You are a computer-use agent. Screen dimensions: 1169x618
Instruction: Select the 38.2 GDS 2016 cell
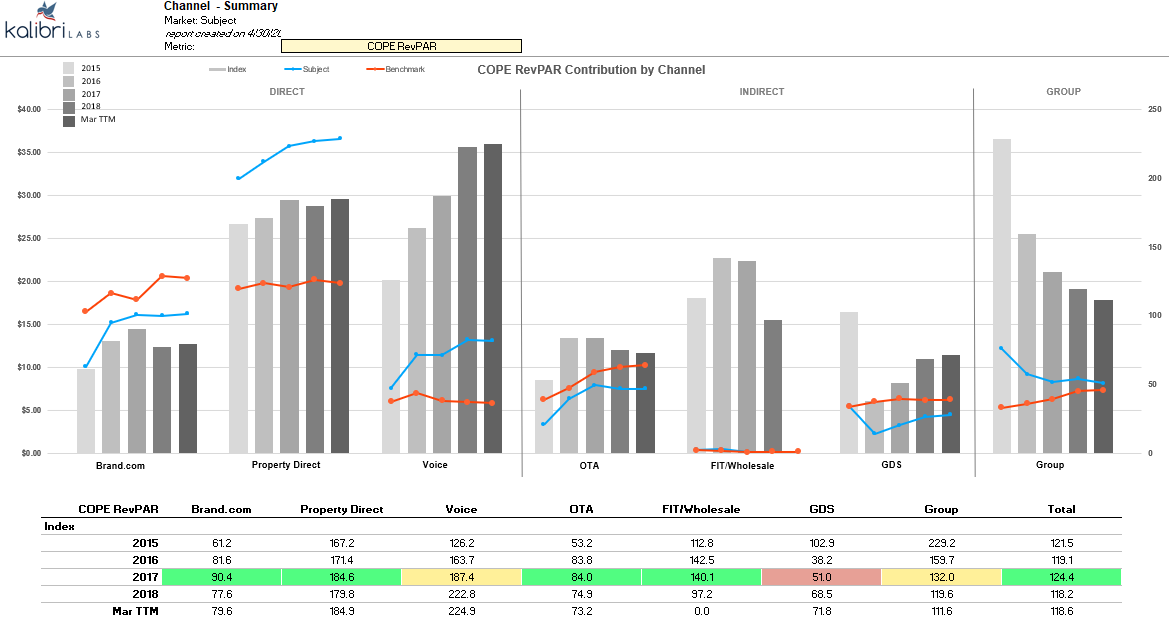pos(822,561)
